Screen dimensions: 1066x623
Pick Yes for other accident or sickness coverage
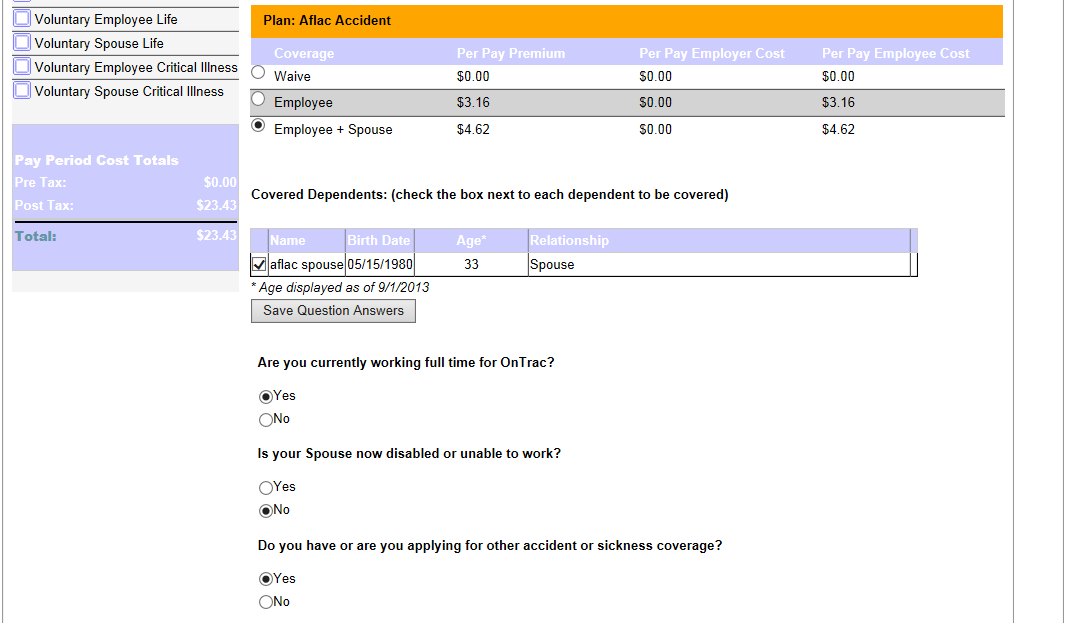(266, 579)
